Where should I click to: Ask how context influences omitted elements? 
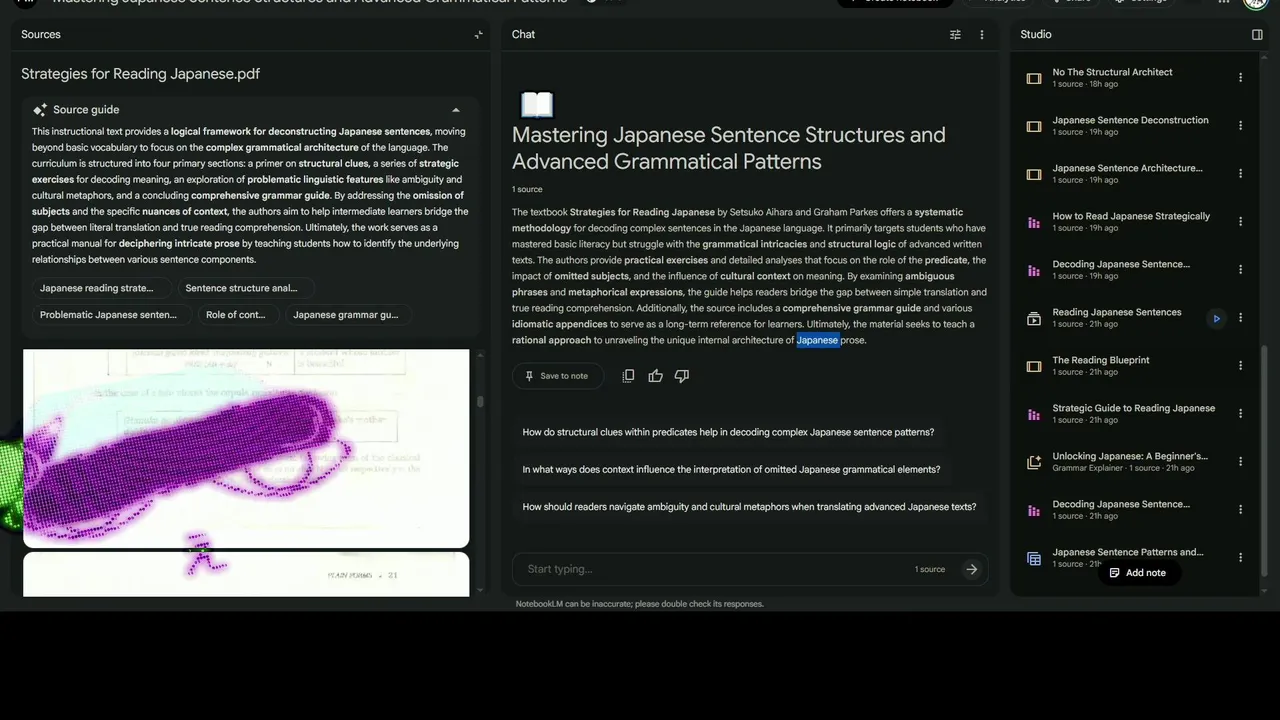(x=731, y=469)
